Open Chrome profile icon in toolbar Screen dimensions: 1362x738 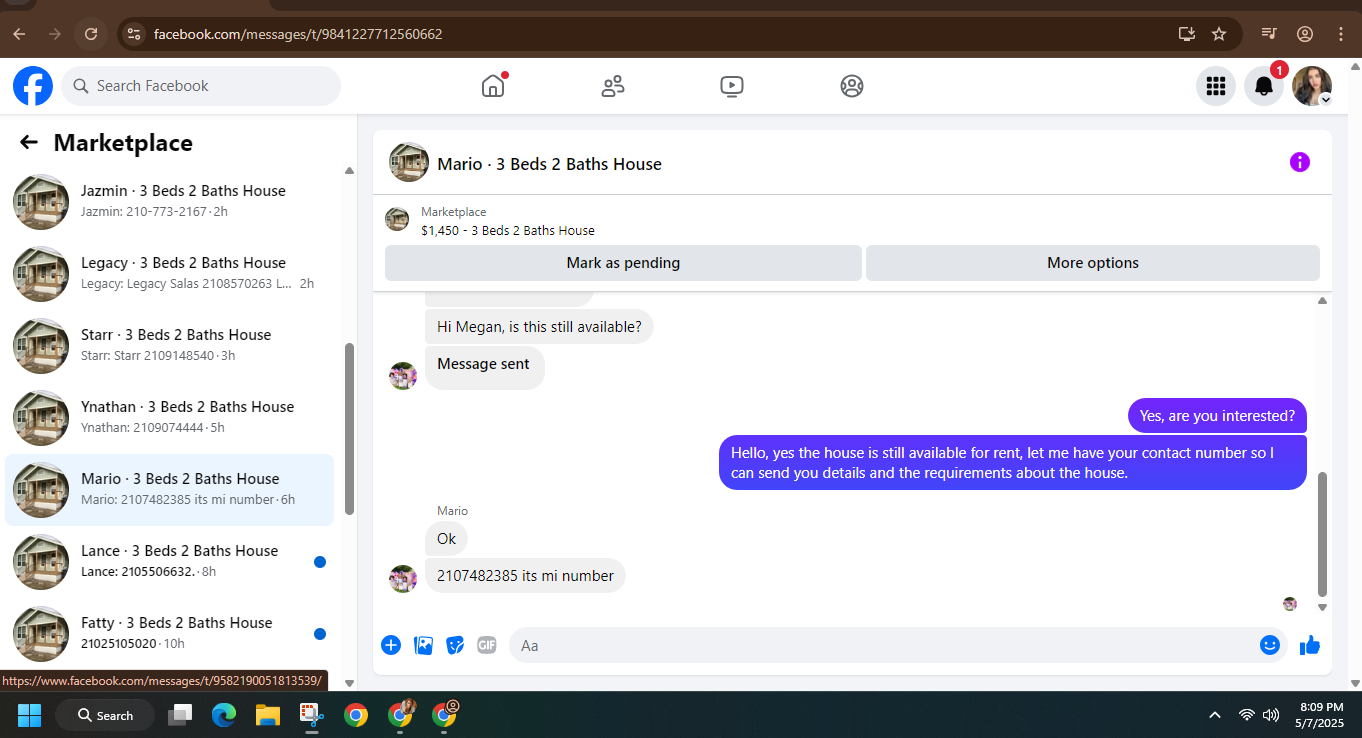(x=1305, y=34)
